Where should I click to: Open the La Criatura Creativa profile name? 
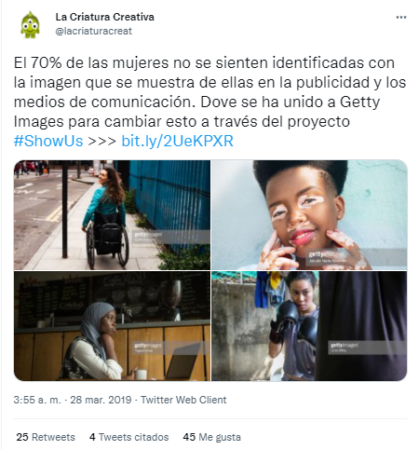pos(105,17)
